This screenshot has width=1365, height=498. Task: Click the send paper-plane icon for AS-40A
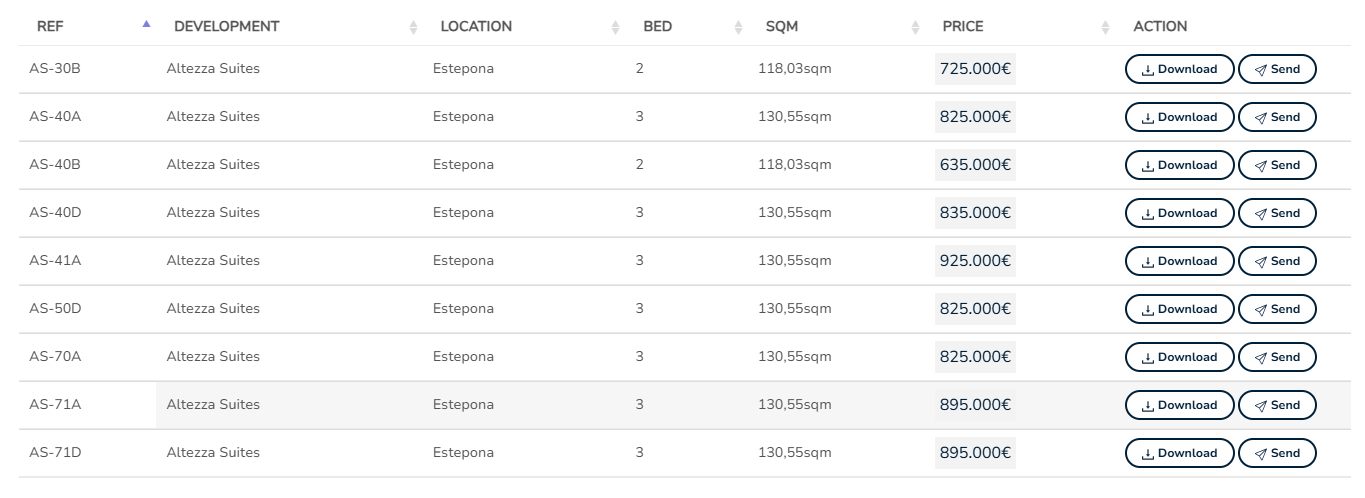click(1261, 118)
